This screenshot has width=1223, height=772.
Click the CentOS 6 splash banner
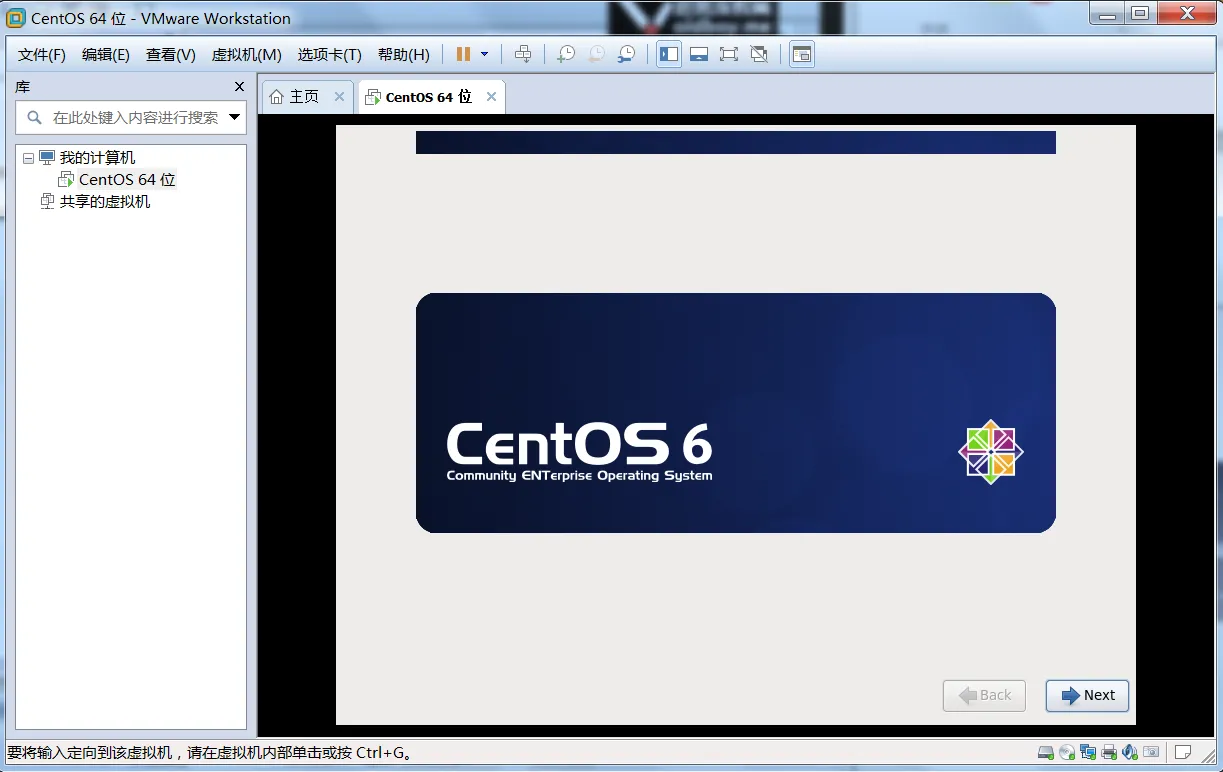736,413
